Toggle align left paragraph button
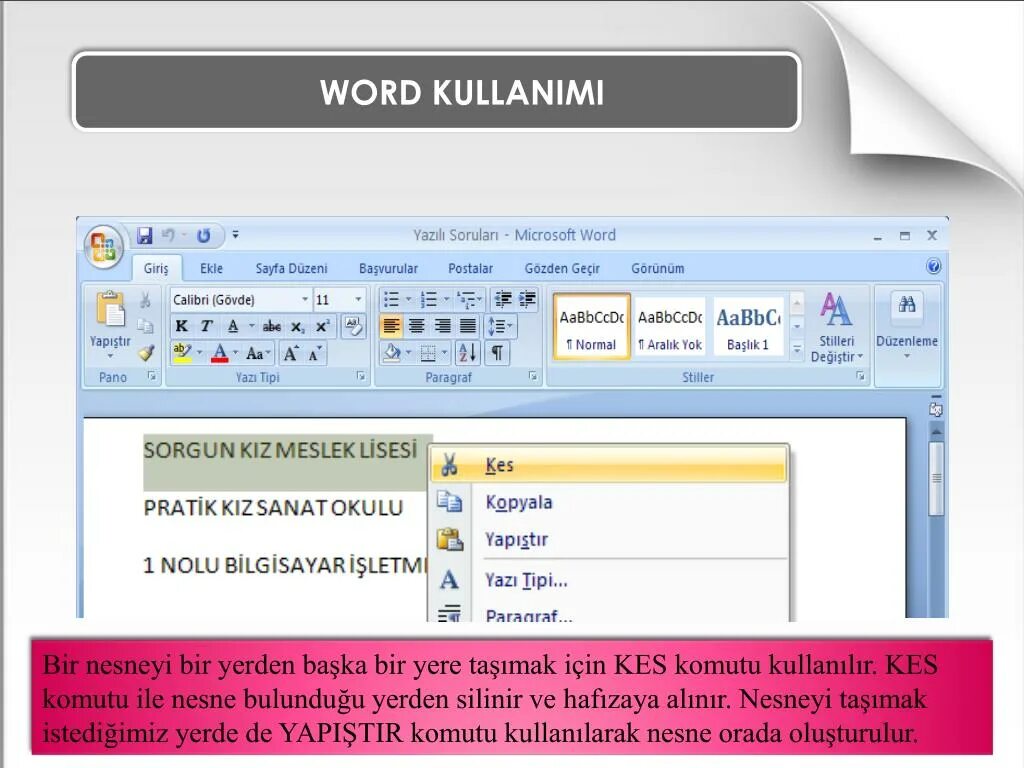Screen dimensions: 1024x768 click(391, 325)
